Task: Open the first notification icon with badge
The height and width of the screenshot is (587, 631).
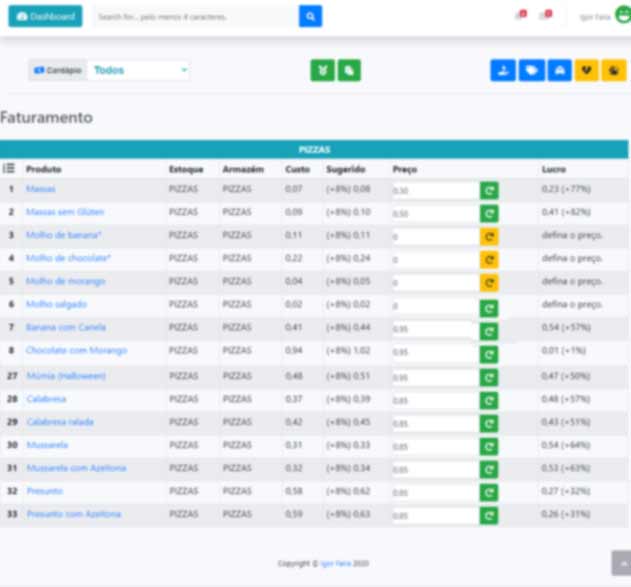Action: coord(520,16)
